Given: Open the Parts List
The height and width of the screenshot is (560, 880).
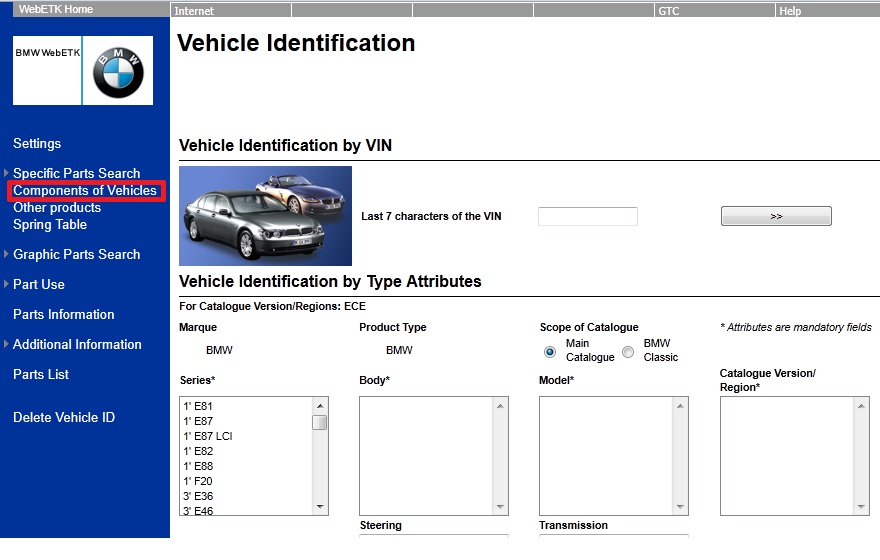Looking at the screenshot, I should click(x=41, y=374).
